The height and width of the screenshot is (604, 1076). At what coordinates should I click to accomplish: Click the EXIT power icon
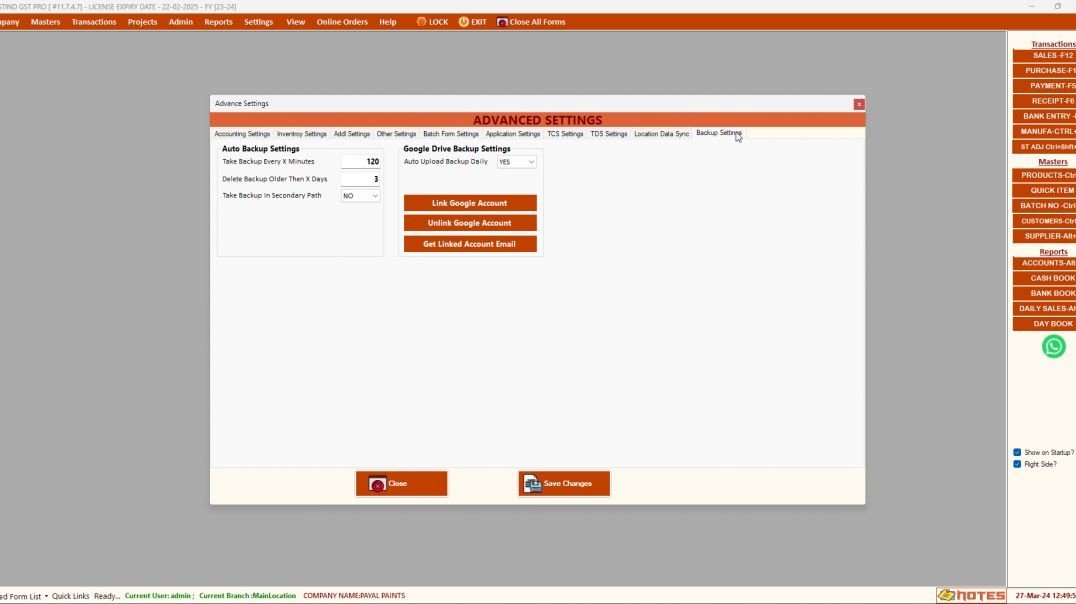463,22
